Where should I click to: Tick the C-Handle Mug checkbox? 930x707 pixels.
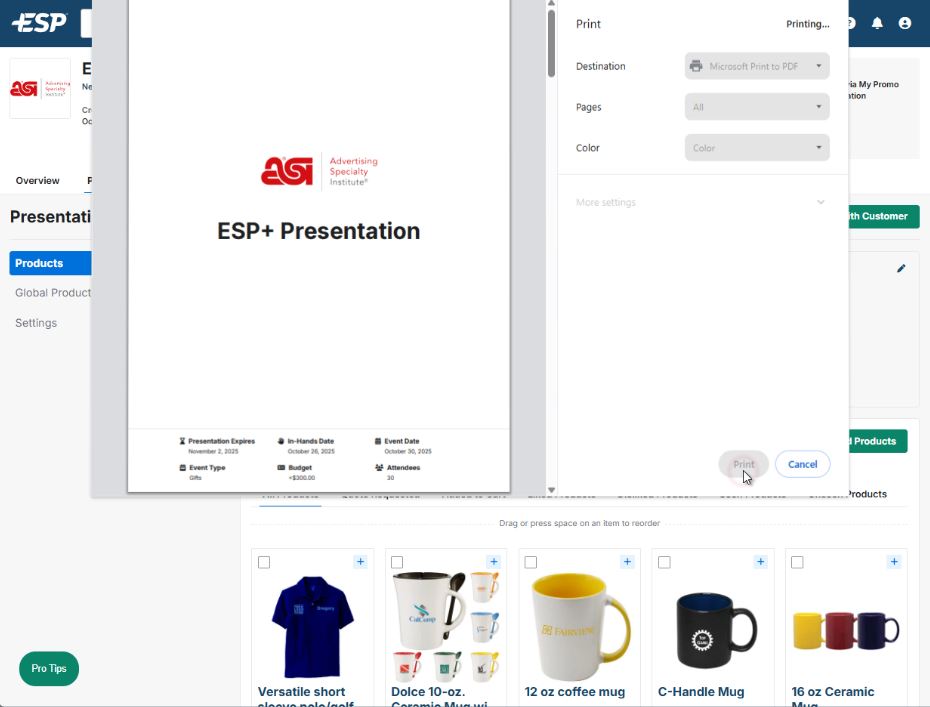(664, 563)
